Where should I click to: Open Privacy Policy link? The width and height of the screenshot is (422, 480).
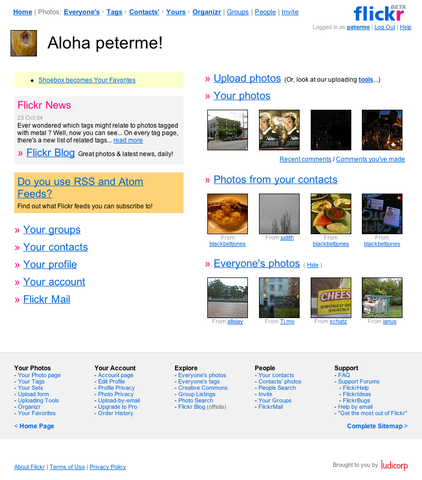(x=108, y=467)
